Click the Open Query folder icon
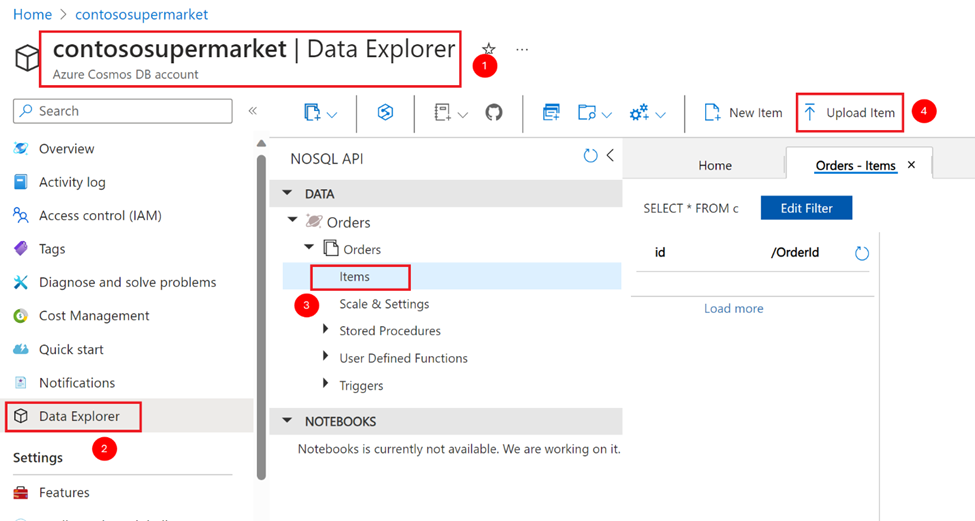 586,113
